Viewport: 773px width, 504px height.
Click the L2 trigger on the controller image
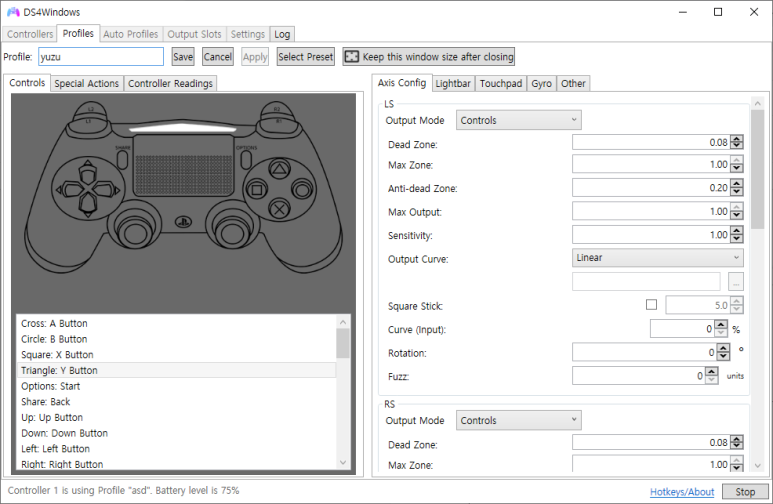[x=91, y=109]
